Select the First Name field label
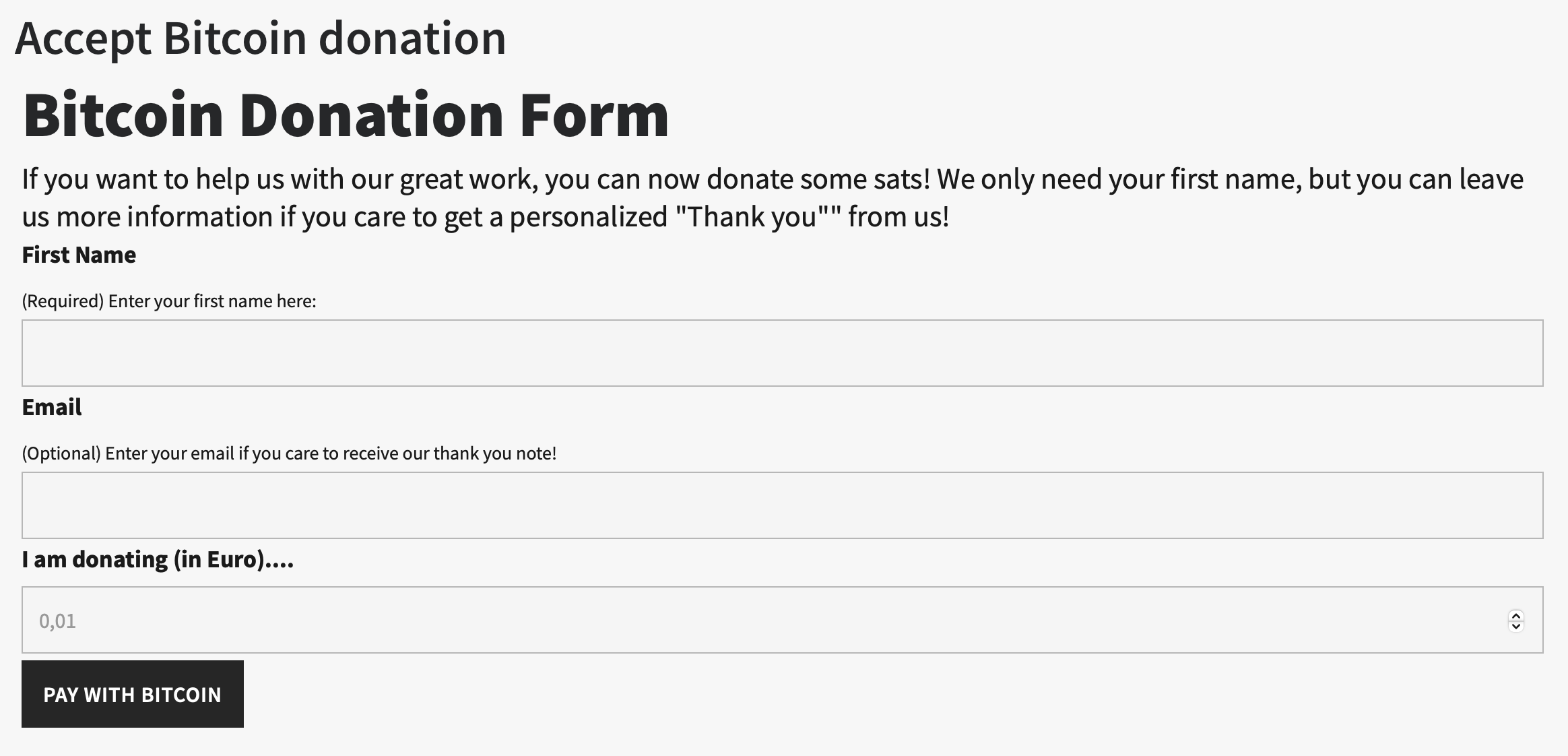This screenshot has height=756, width=1568. pos(79,255)
